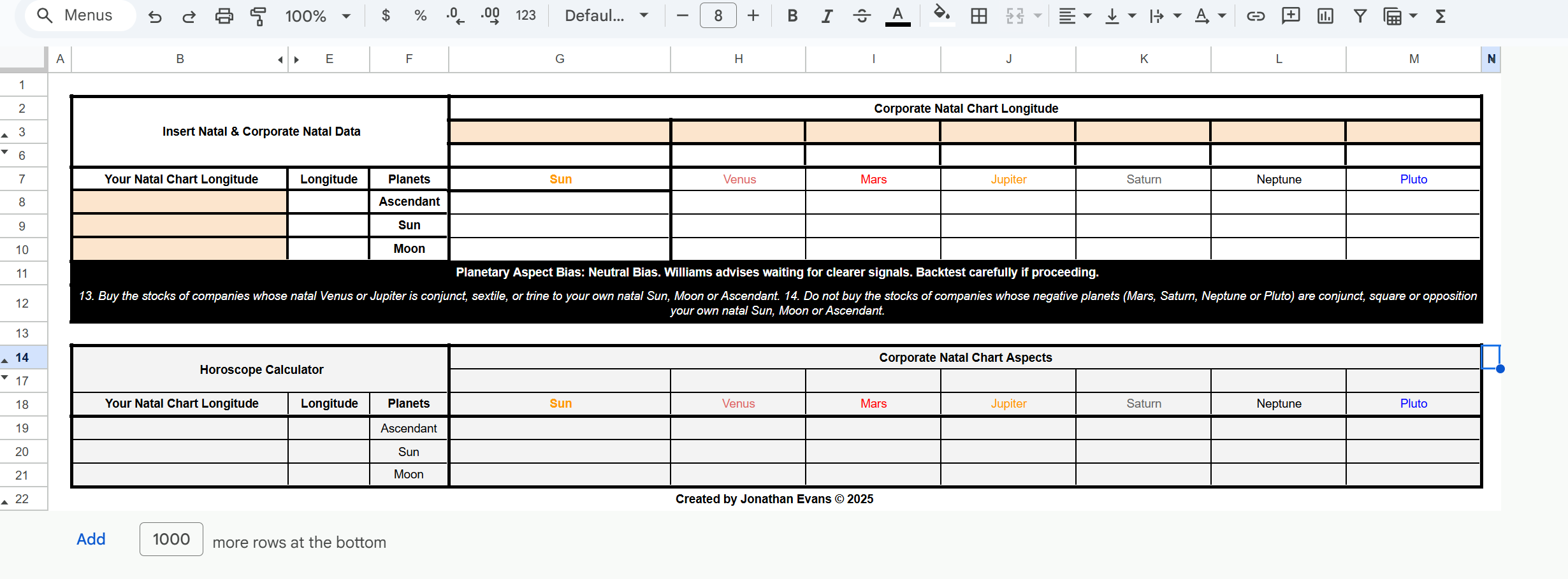This screenshot has height=579, width=1568.
Task: Toggle bold formatting
Action: [792, 16]
